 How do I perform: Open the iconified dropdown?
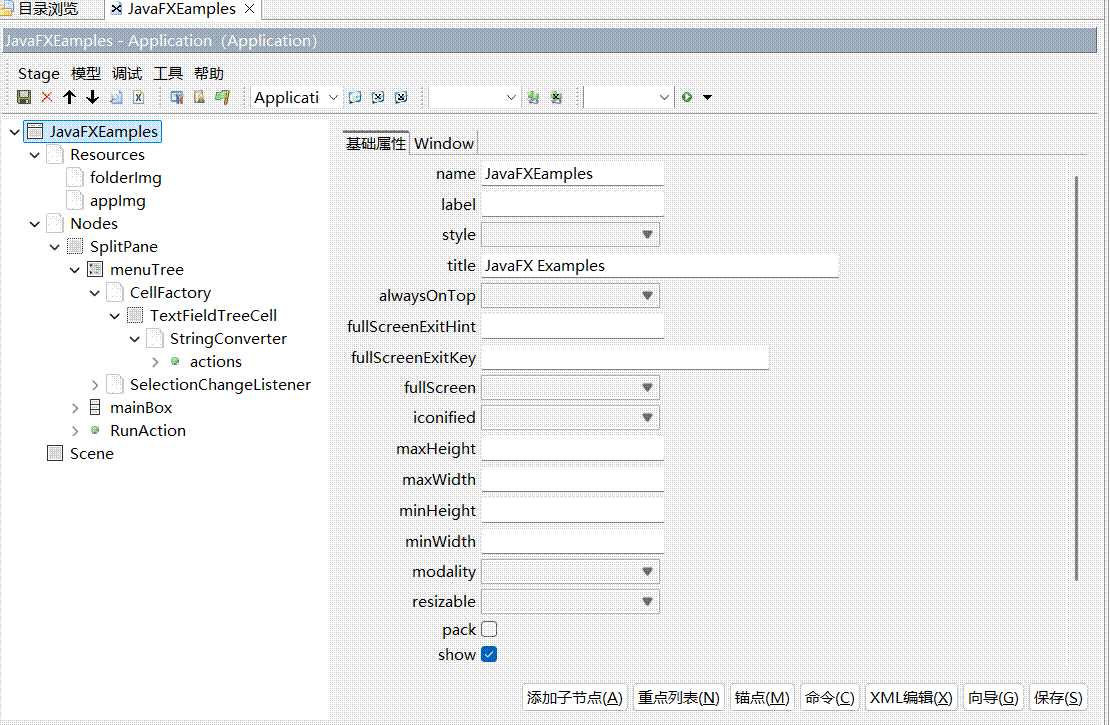tap(571, 417)
